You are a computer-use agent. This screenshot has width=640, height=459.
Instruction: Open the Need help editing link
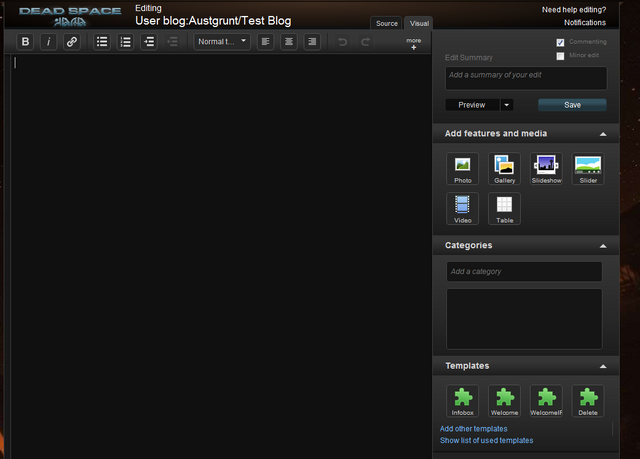click(x=574, y=10)
